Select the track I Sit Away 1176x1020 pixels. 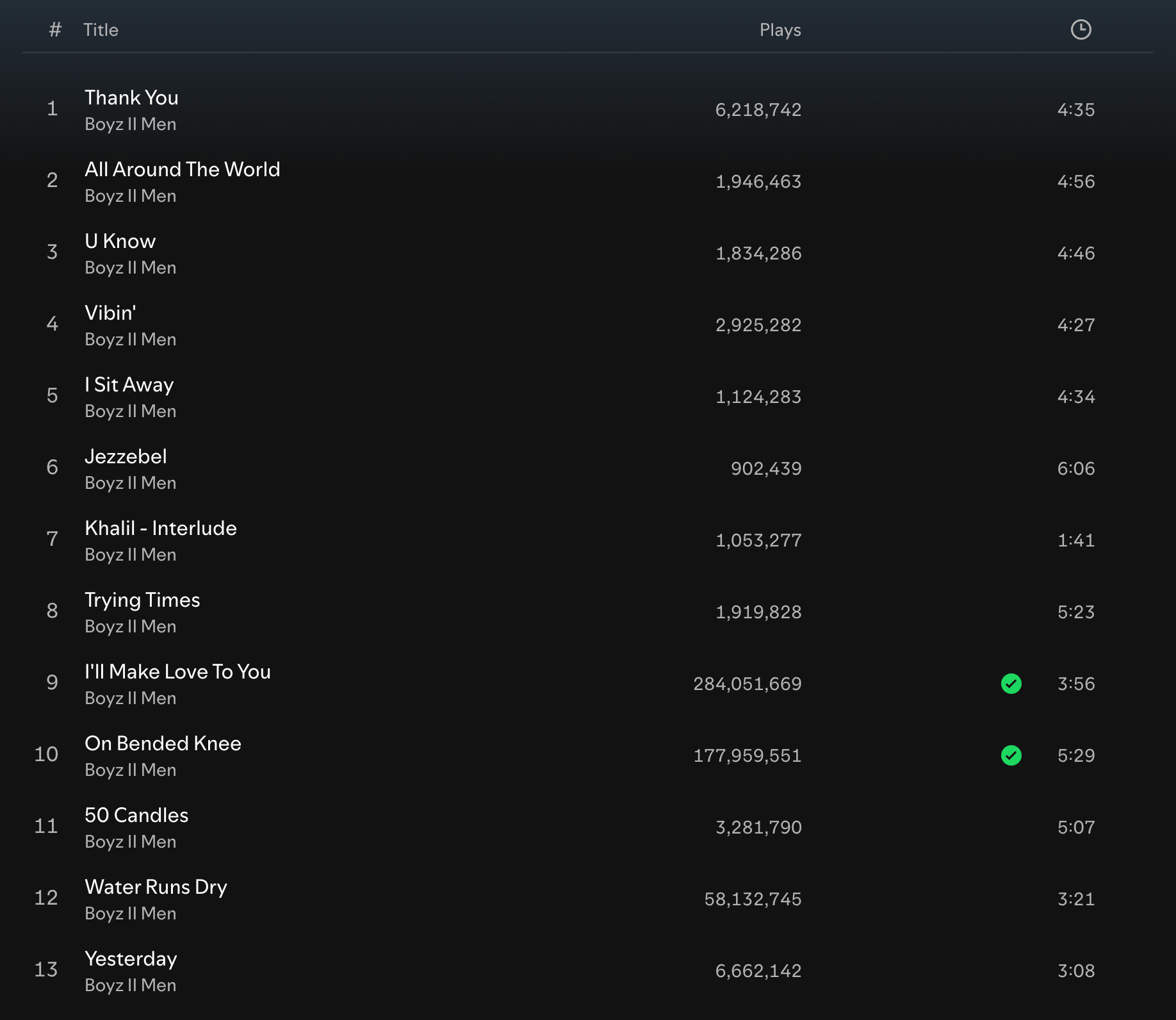(129, 384)
